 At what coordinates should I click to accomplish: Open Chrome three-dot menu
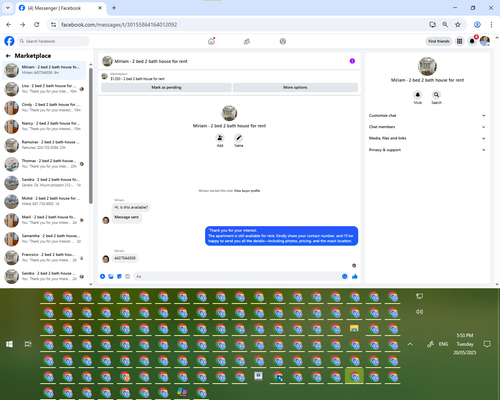pos(491,25)
